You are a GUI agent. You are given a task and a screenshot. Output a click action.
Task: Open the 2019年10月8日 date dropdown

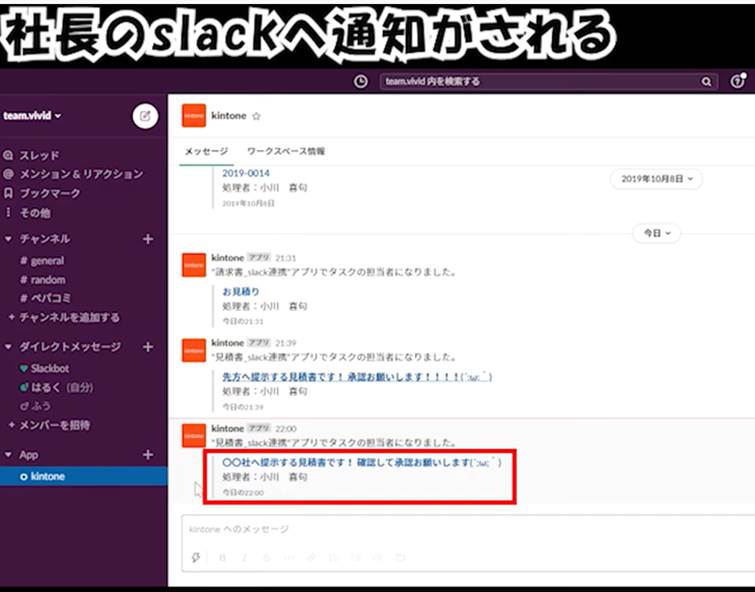pyautogui.click(x=656, y=179)
